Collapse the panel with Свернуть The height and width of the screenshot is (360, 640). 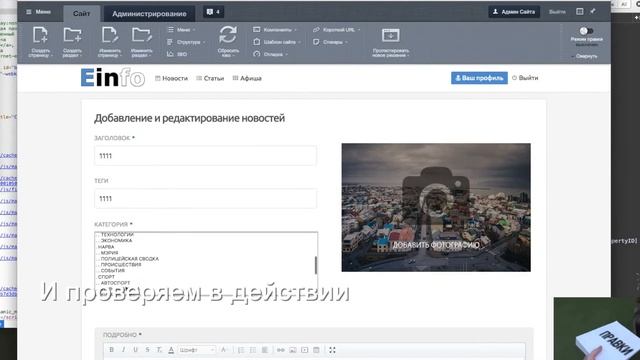pyautogui.click(x=584, y=56)
